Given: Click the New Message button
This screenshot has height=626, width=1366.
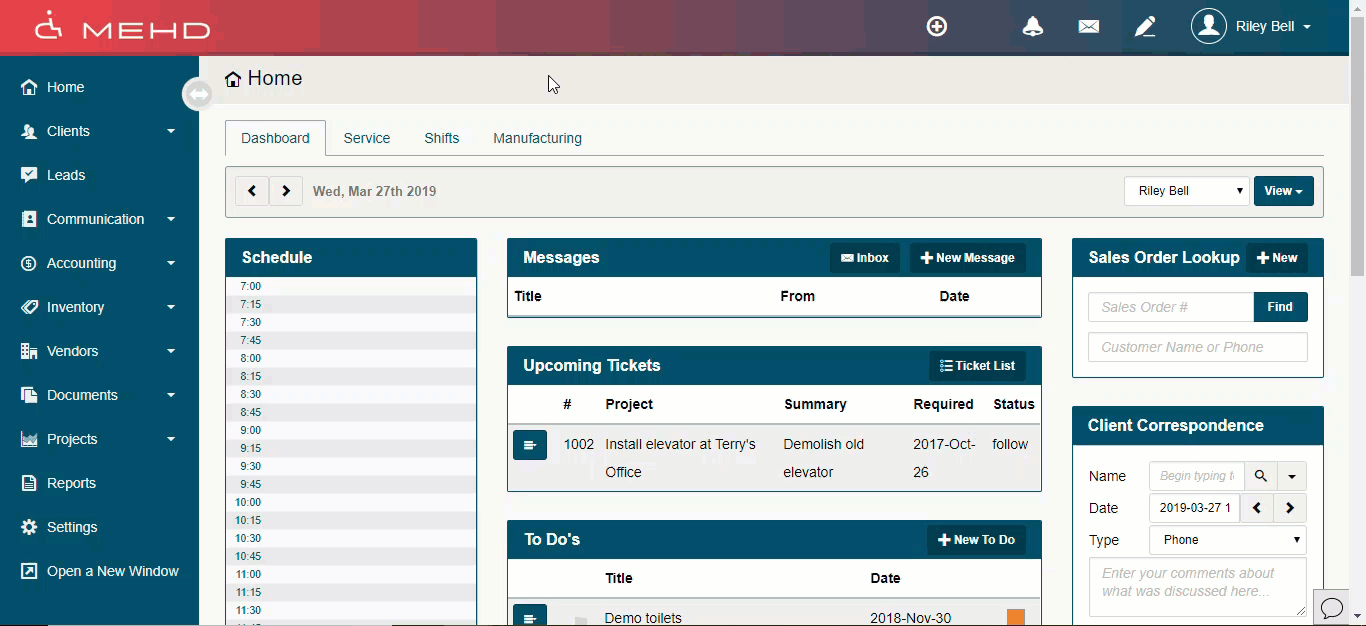Looking at the screenshot, I should [967, 257].
